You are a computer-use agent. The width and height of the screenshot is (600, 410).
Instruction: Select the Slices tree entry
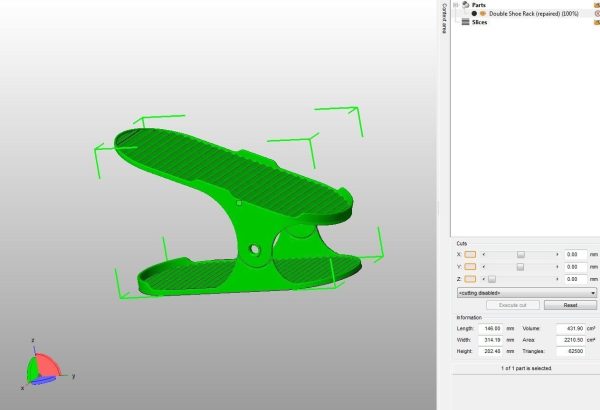(479, 22)
